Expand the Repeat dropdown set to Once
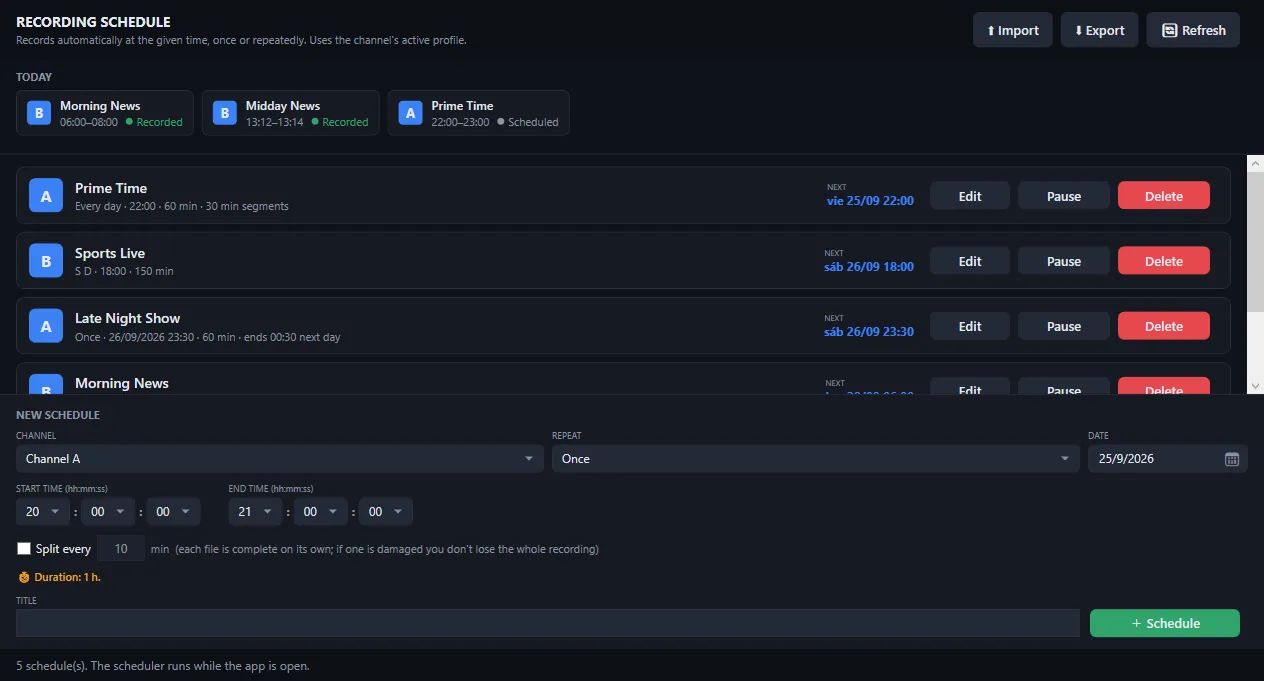 (x=816, y=459)
